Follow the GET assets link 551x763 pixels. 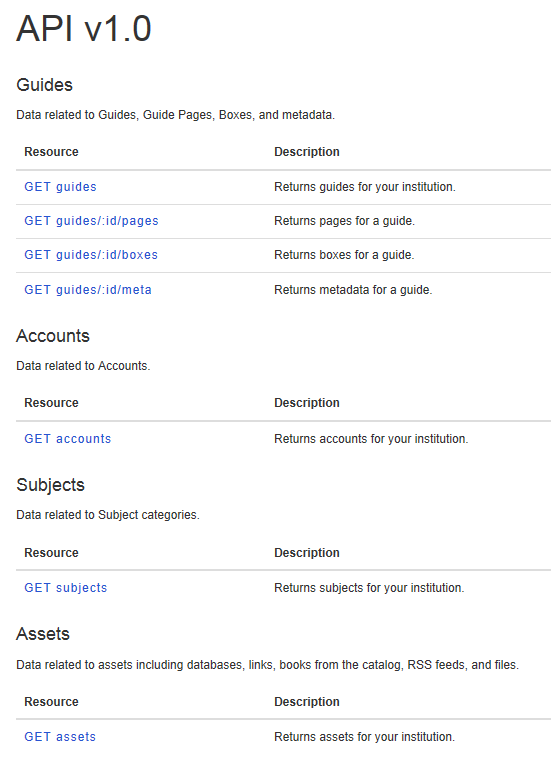tap(60, 737)
